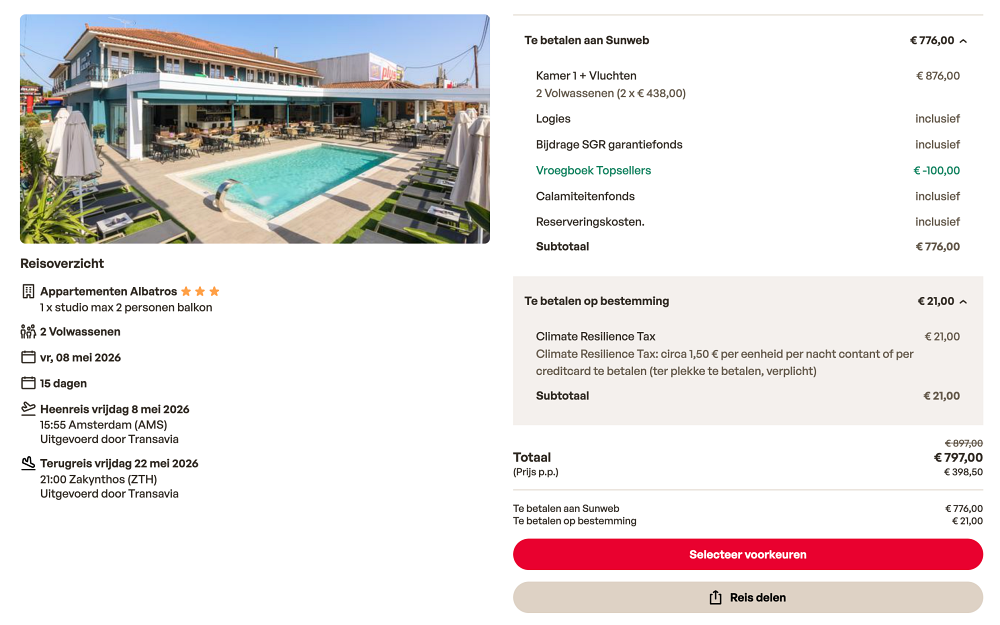Click the Heenreis vrijdag 8 mei 2026 heading
The image size is (1000, 625).
click(115, 409)
